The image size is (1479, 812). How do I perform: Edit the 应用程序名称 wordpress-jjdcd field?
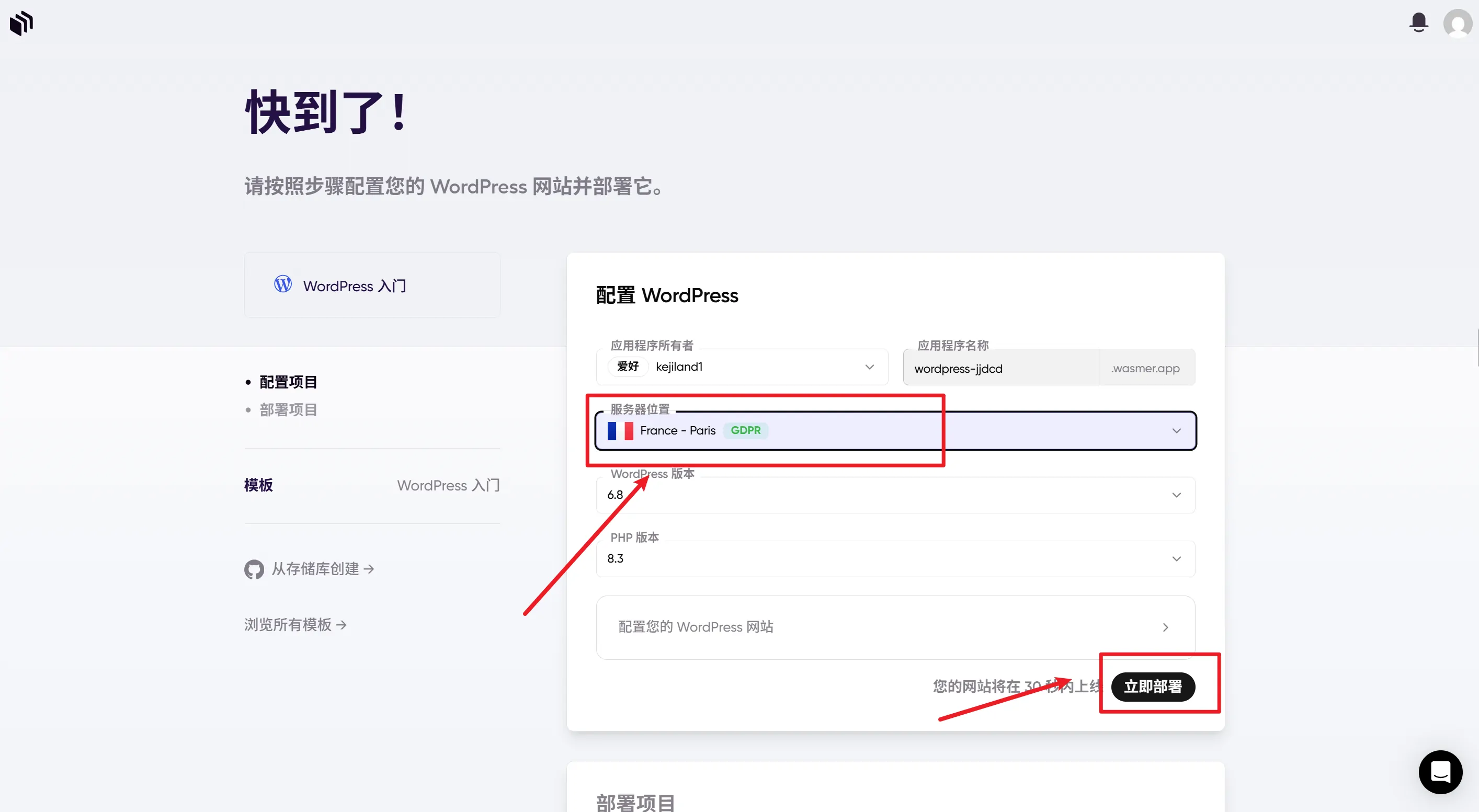pyautogui.click(x=1001, y=368)
